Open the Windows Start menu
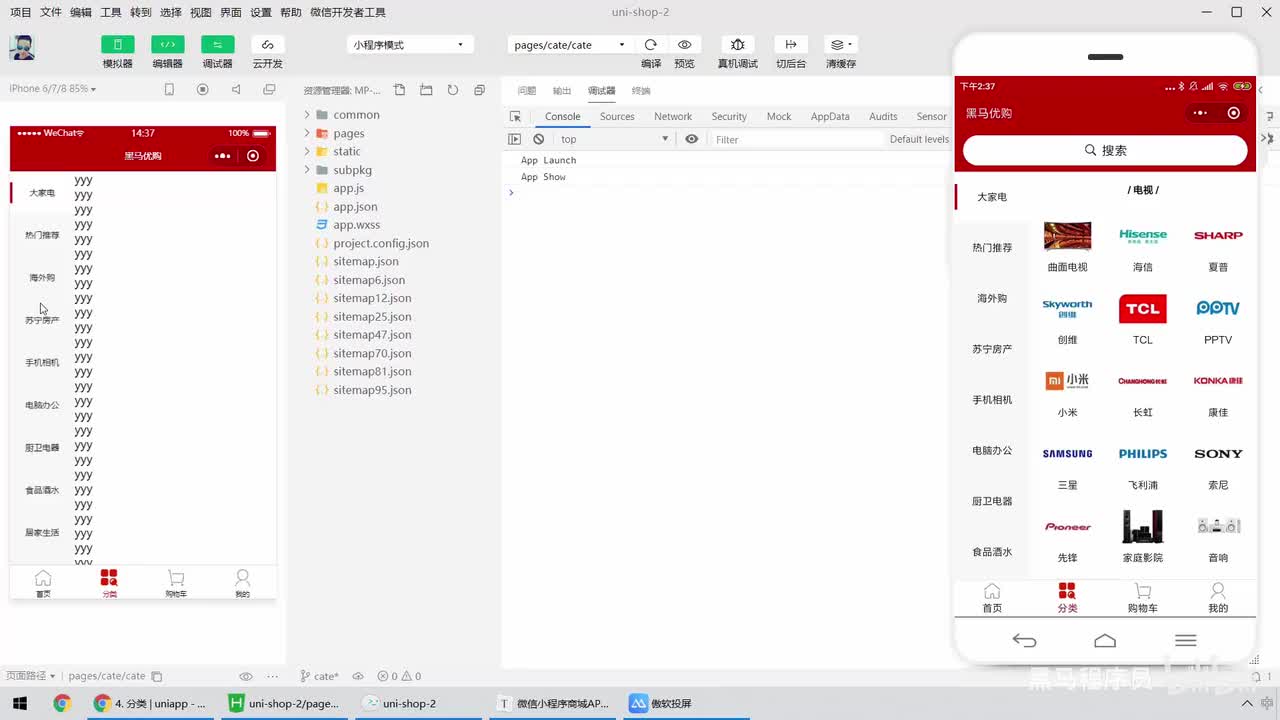 tap(20, 703)
